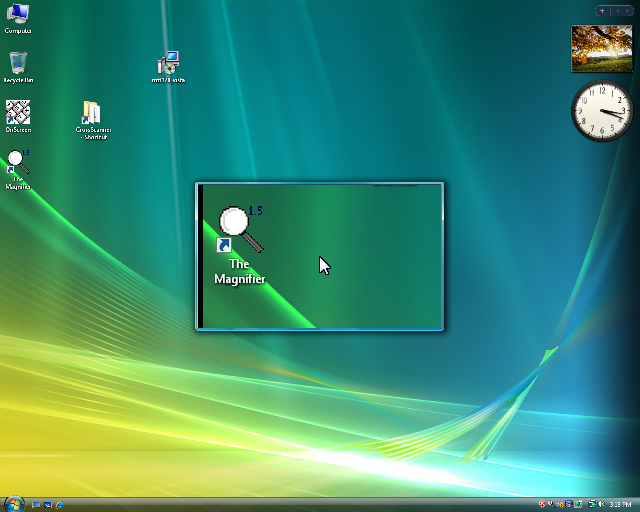This screenshot has height=512, width=640.
Task: Click the Show Desktop quick launch icon
Action: point(35,504)
